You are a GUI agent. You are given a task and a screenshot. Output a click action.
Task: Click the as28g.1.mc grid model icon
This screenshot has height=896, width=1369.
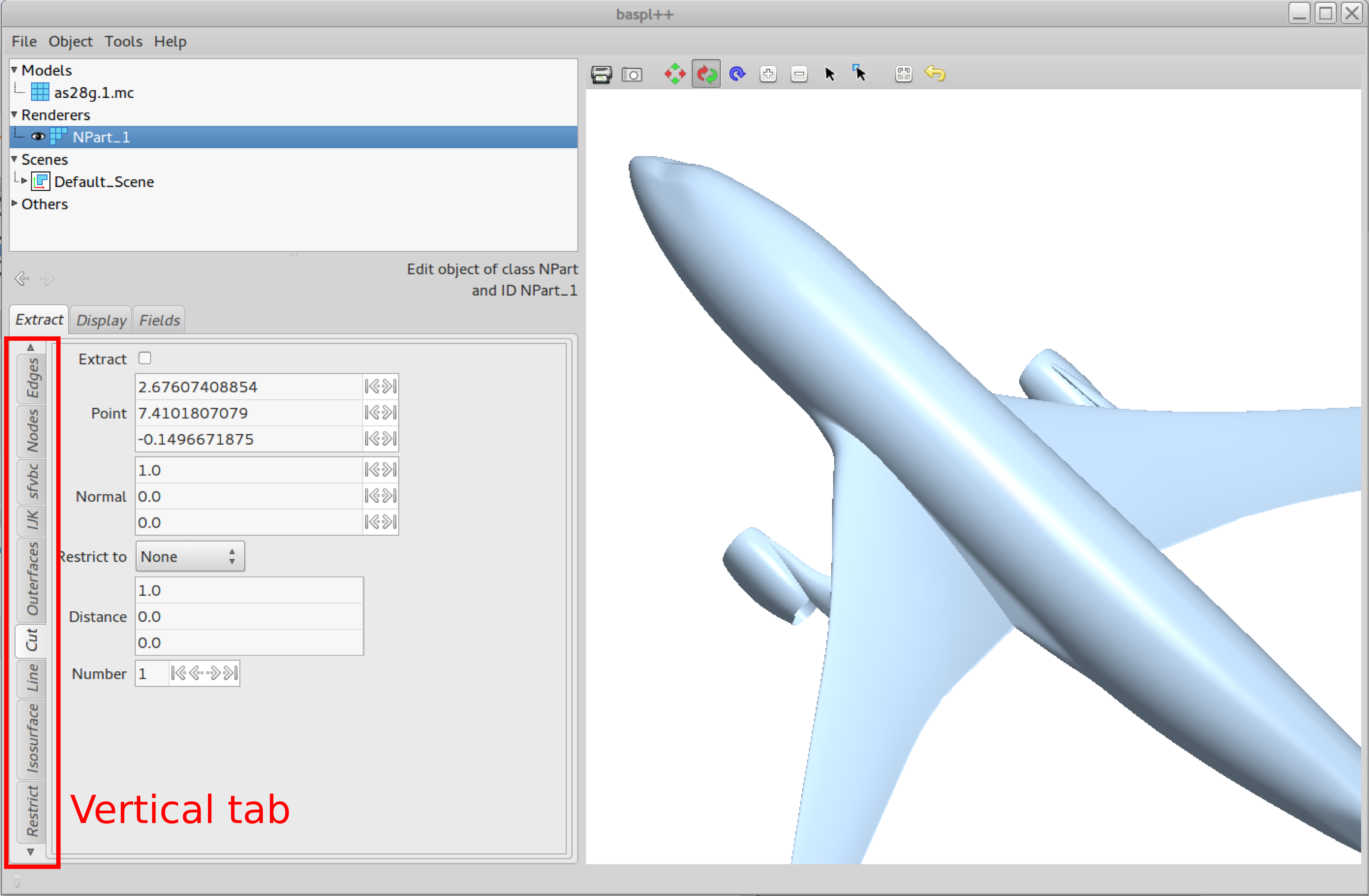(40, 92)
